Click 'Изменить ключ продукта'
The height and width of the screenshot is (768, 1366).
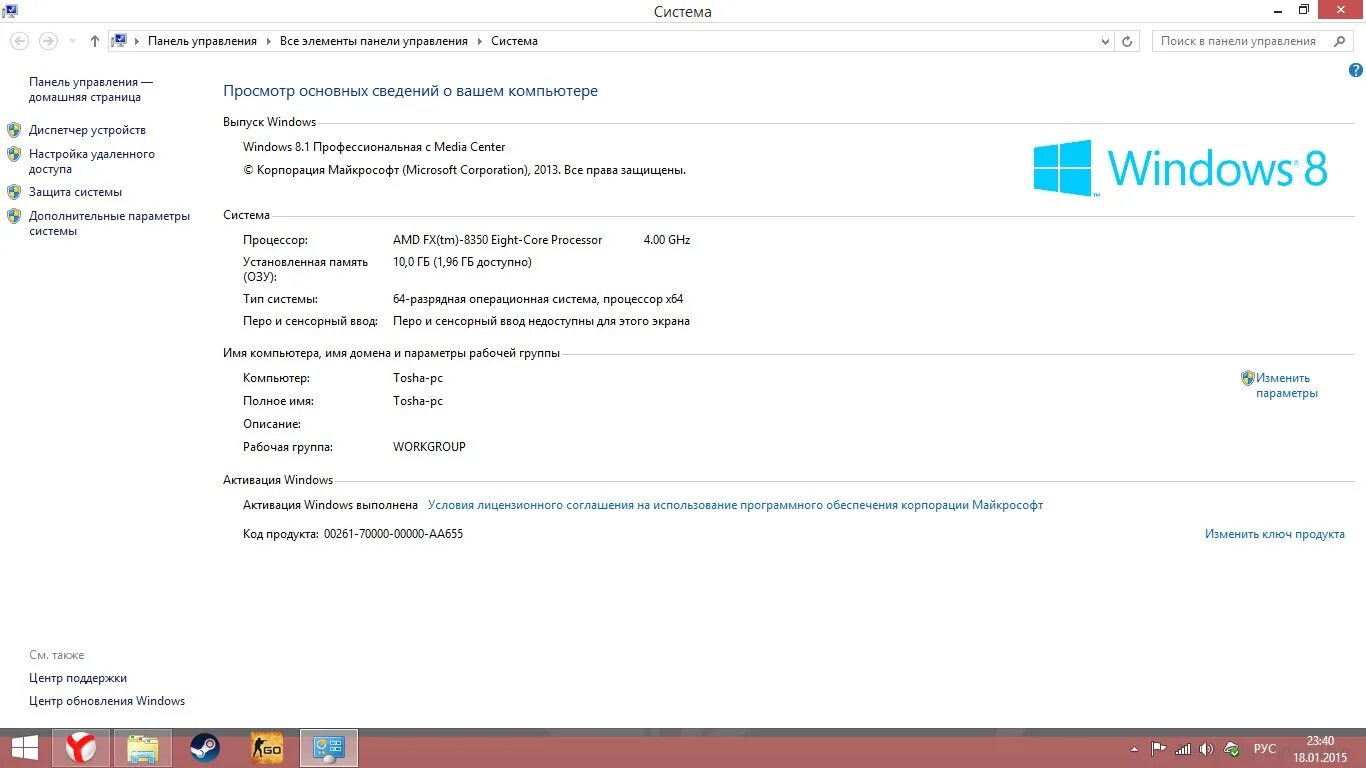1274,534
